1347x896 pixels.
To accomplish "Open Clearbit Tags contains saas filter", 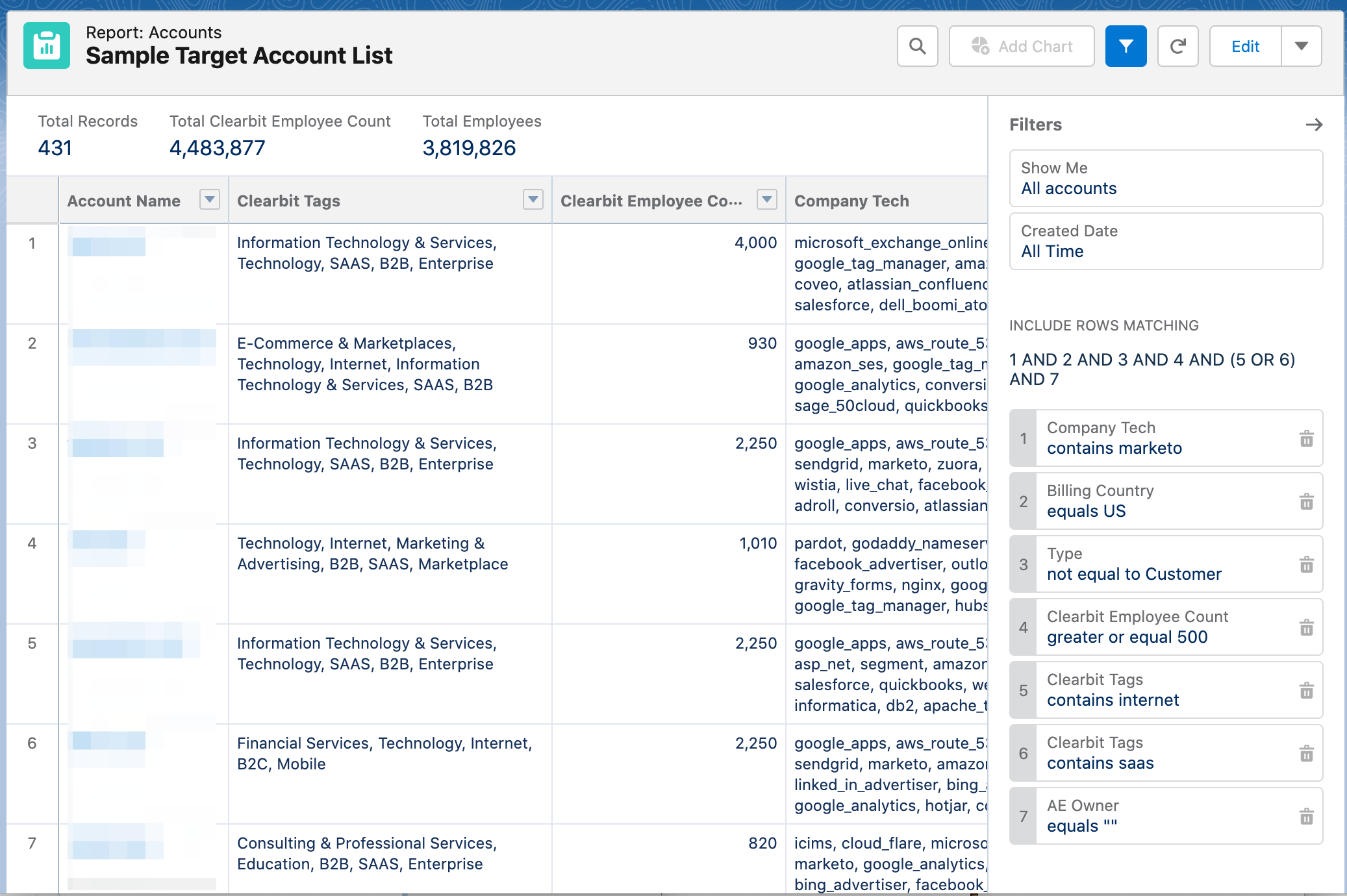I will click(1166, 753).
